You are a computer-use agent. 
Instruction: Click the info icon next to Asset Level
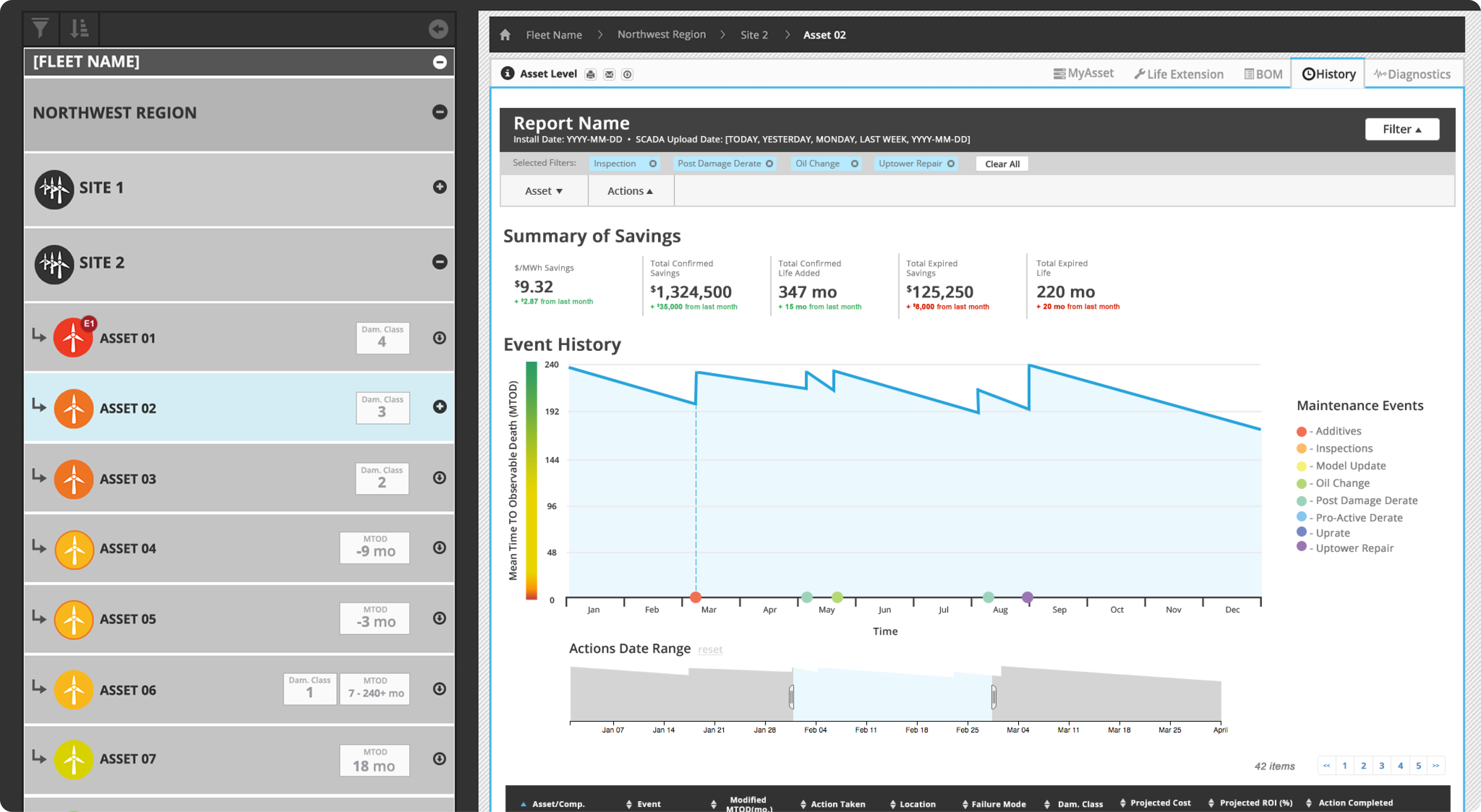point(507,74)
